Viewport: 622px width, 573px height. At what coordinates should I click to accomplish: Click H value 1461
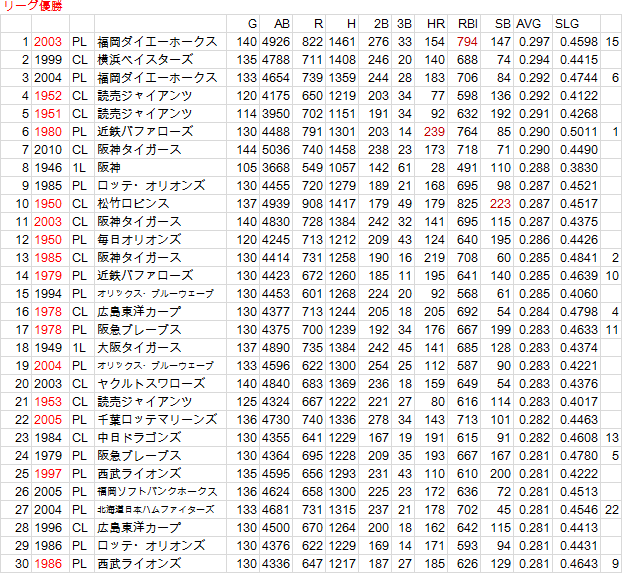(x=342, y=42)
